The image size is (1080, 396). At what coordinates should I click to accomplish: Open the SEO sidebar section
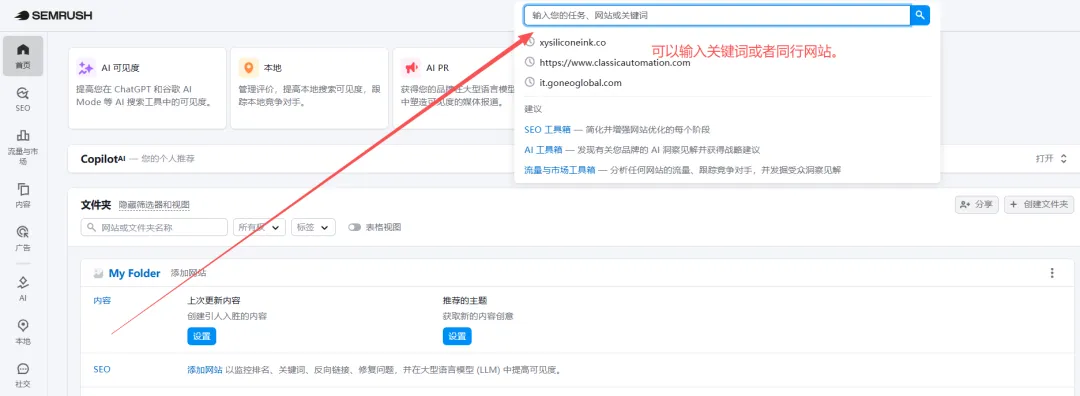click(x=23, y=99)
